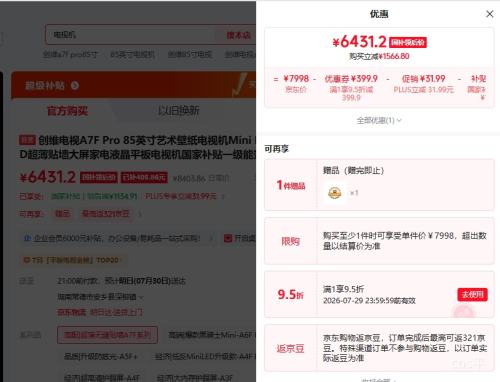The height and width of the screenshot is (382, 500).
Task: Select the red-outlined A7F series option
Action: pos(107,335)
